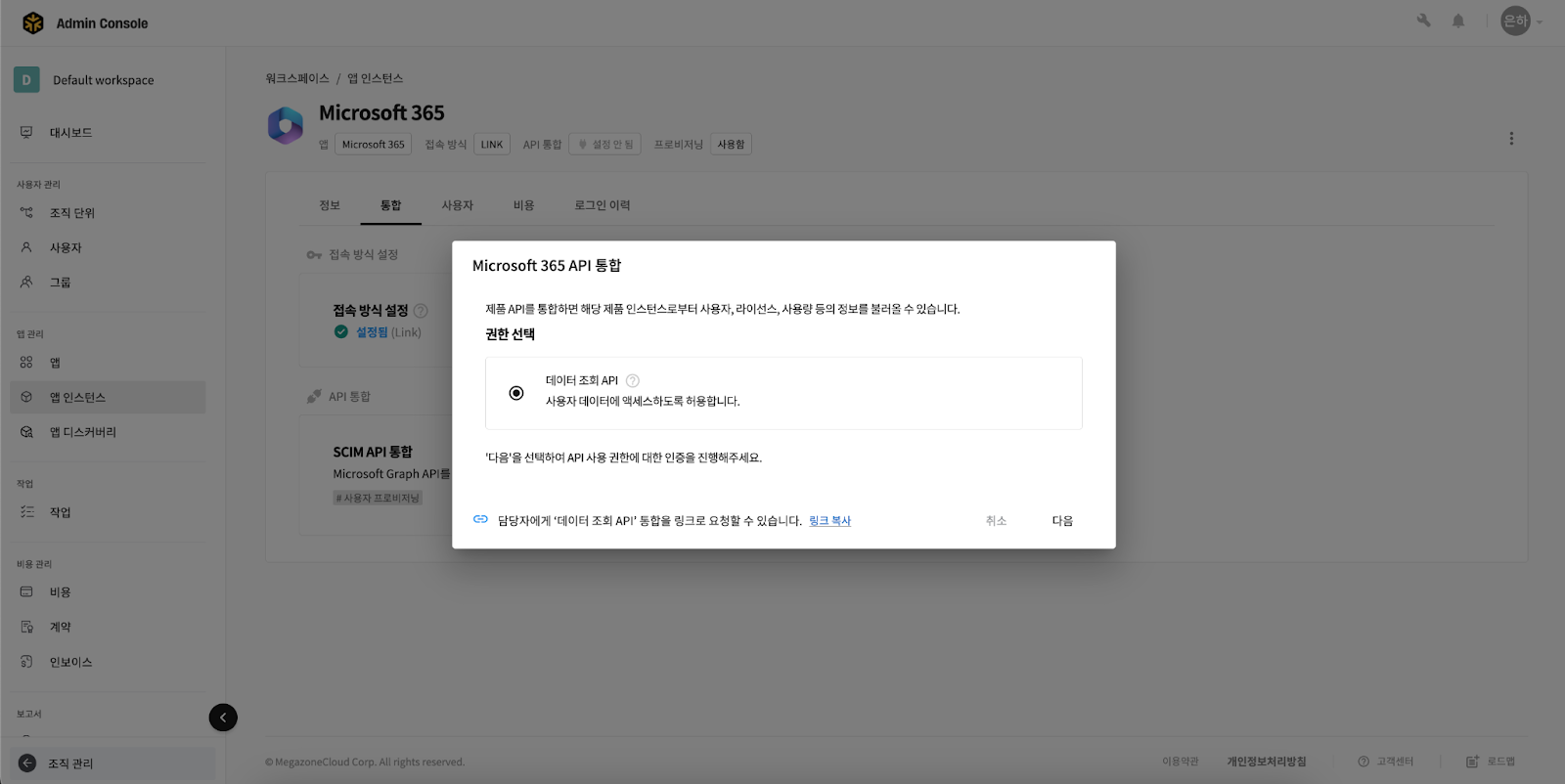
Task: Open the three-dot more options menu
Action: click(1511, 139)
